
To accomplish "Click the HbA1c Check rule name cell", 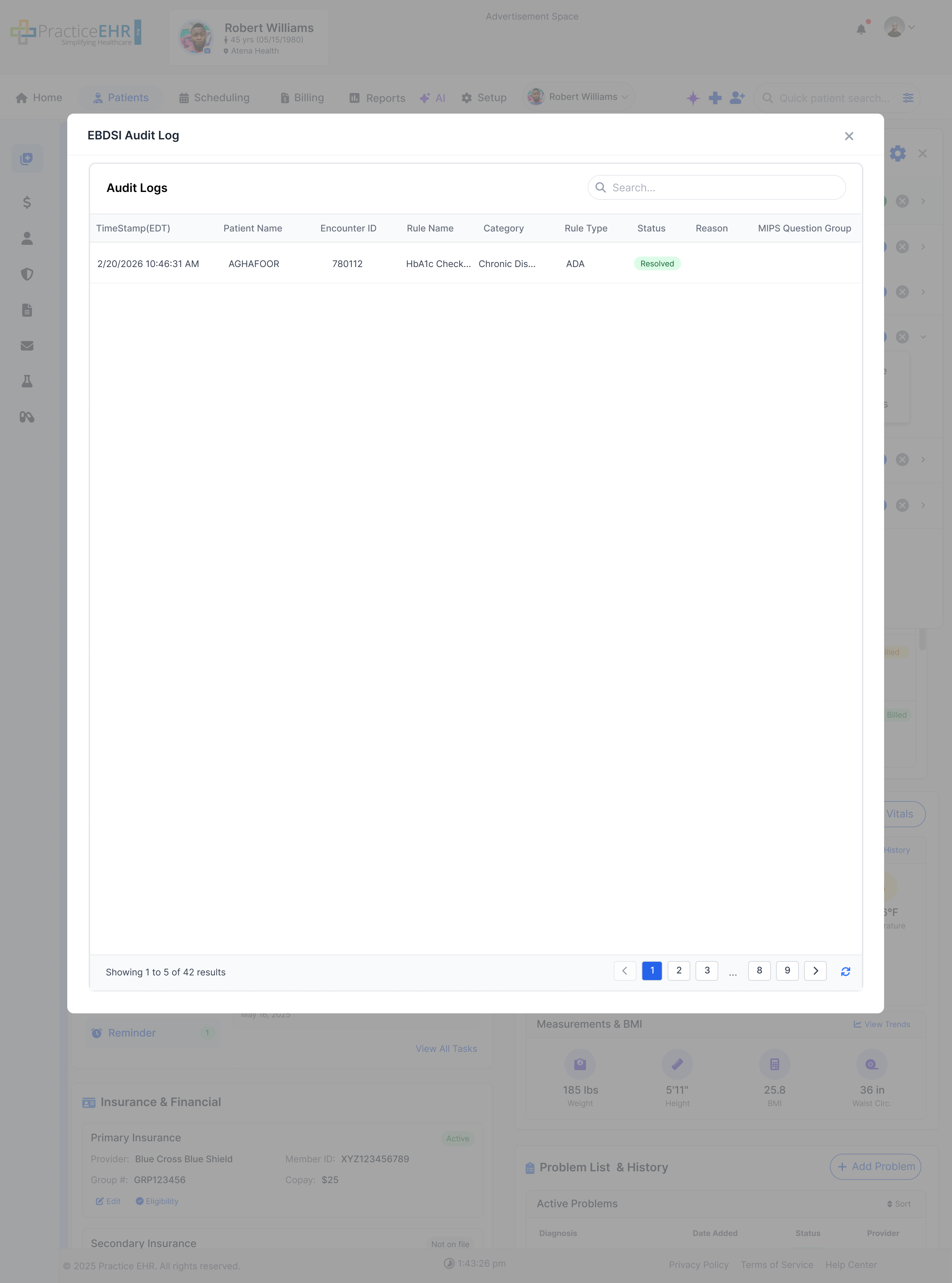I will coord(438,264).
